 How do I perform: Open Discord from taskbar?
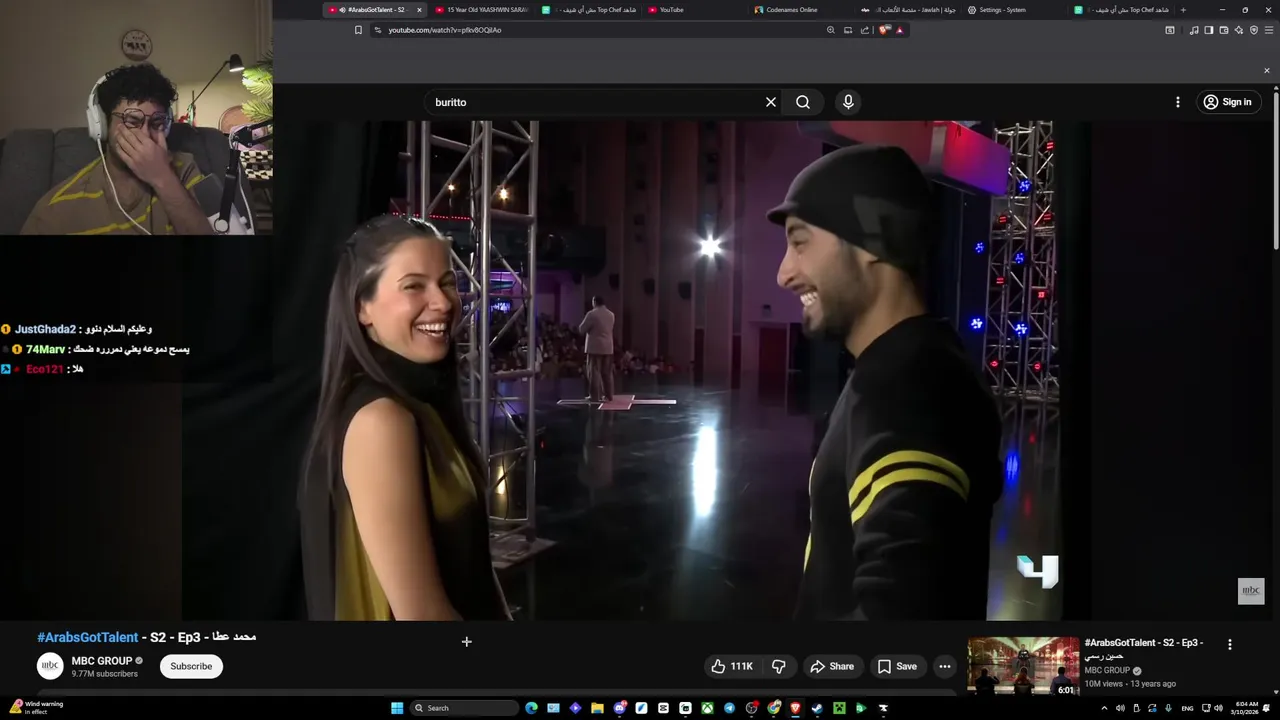coord(620,708)
